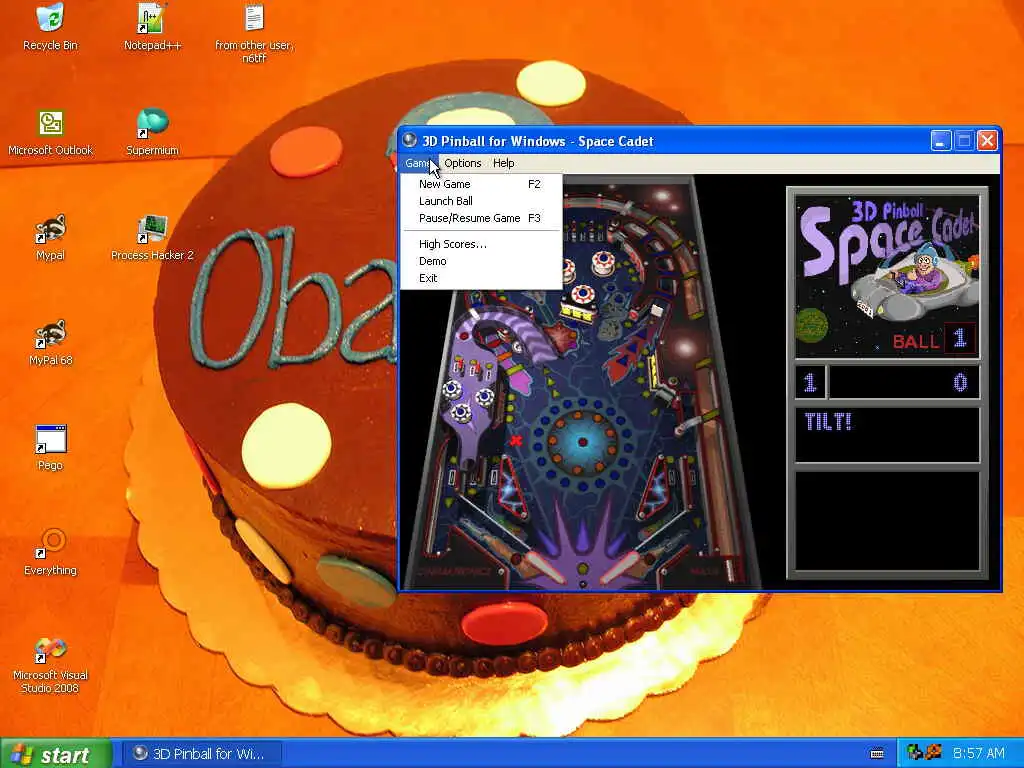Click the BALL 1 indicator

coord(934,340)
